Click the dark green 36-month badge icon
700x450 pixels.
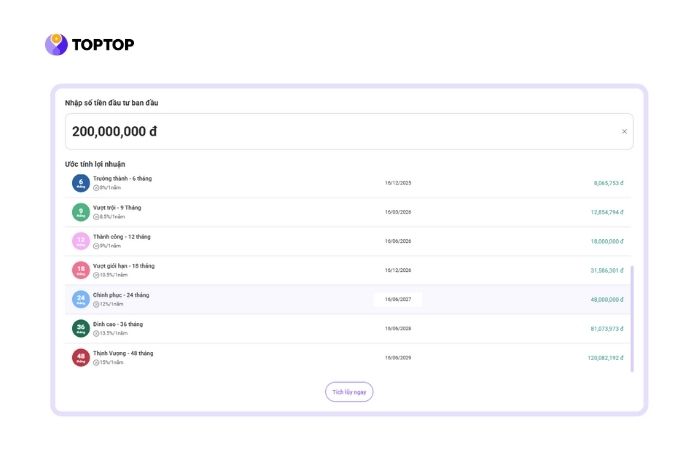(81, 328)
